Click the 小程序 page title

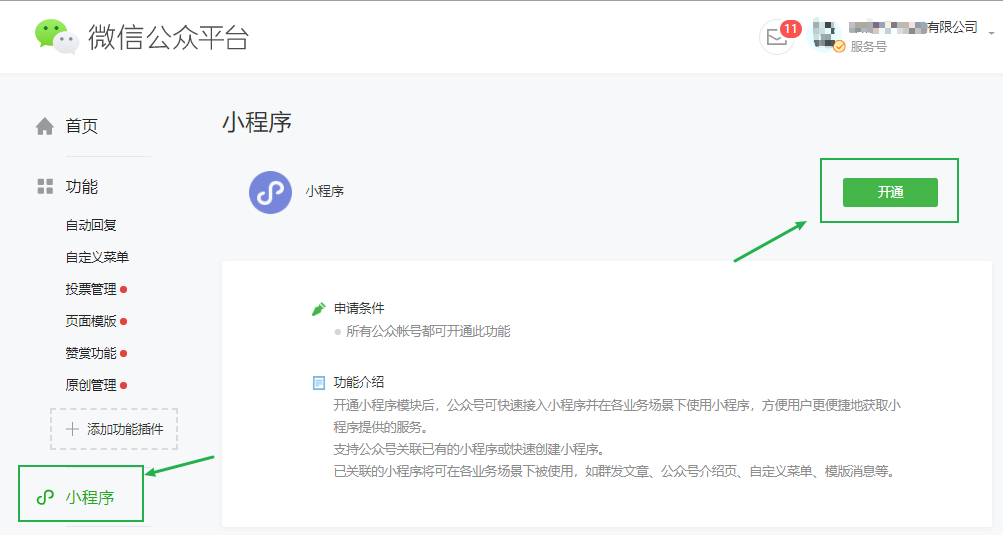(257, 122)
